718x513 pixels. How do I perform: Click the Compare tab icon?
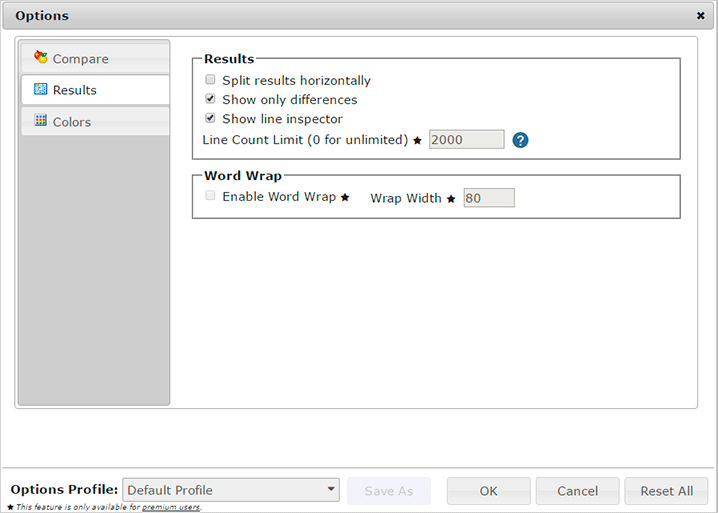(x=41, y=58)
